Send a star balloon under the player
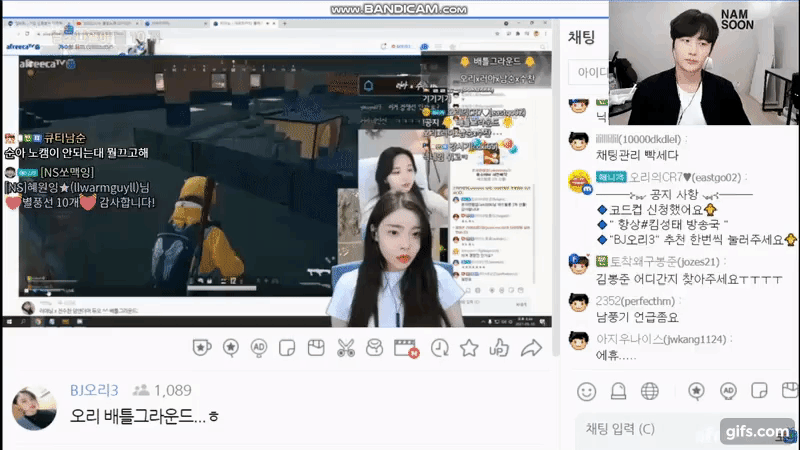Viewport: 800px width, 450px height. 231,348
